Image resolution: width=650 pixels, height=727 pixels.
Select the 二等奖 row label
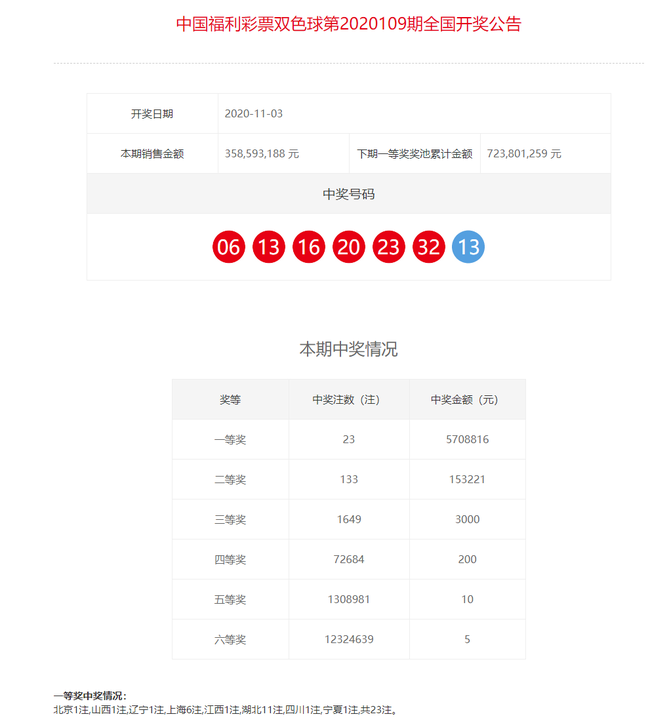(x=230, y=479)
